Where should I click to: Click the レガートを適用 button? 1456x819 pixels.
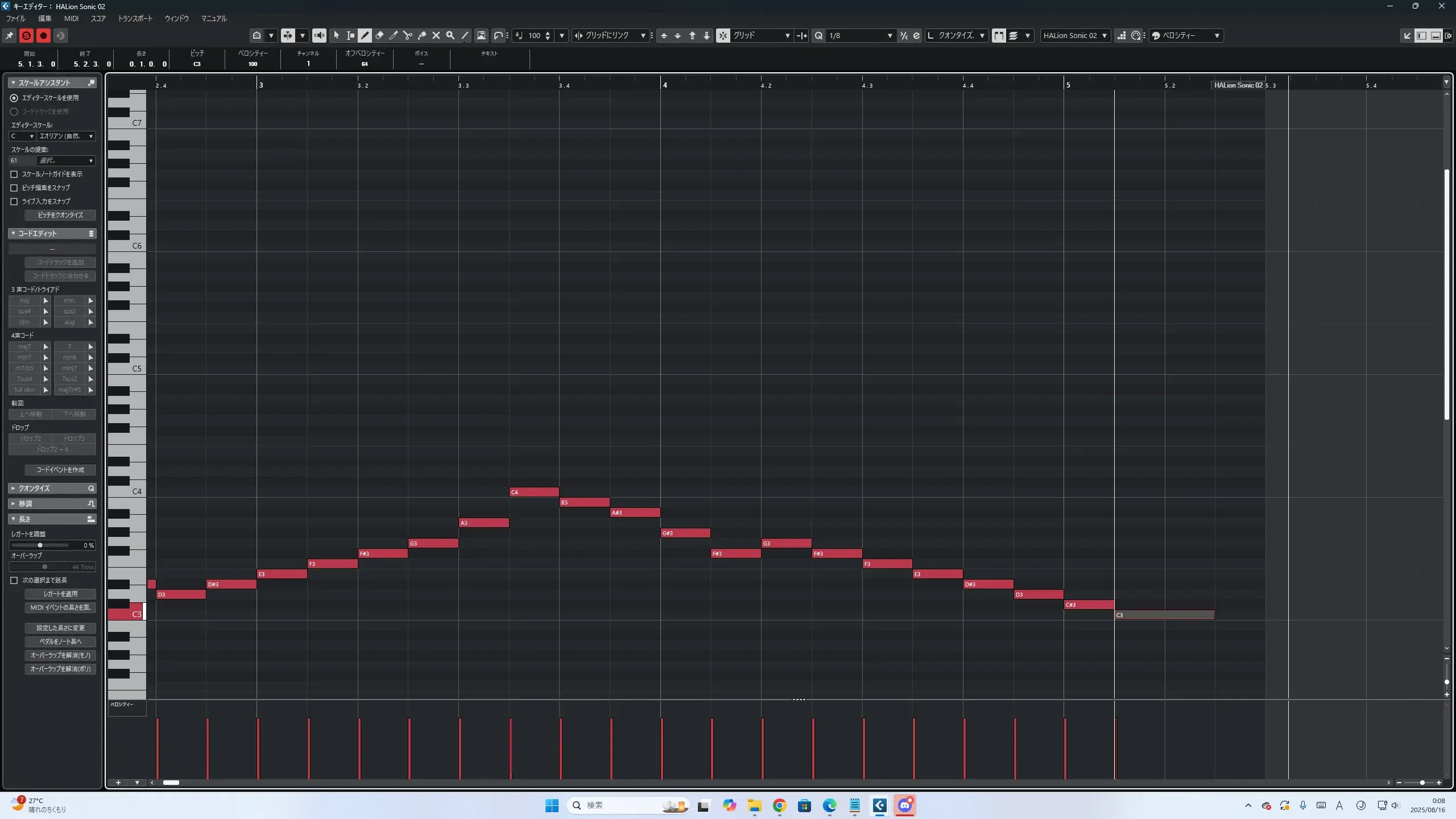[x=60, y=594]
